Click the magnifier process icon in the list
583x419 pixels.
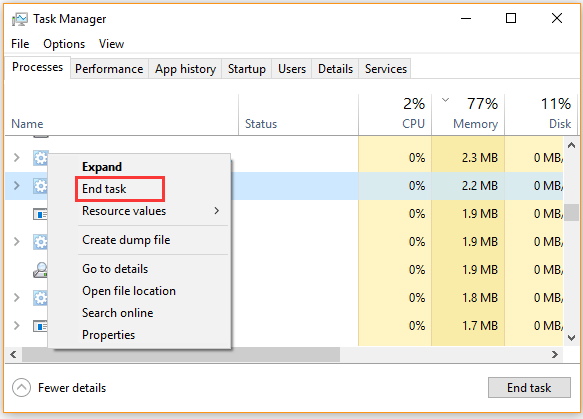pyautogui.click(x=40, y=270)
